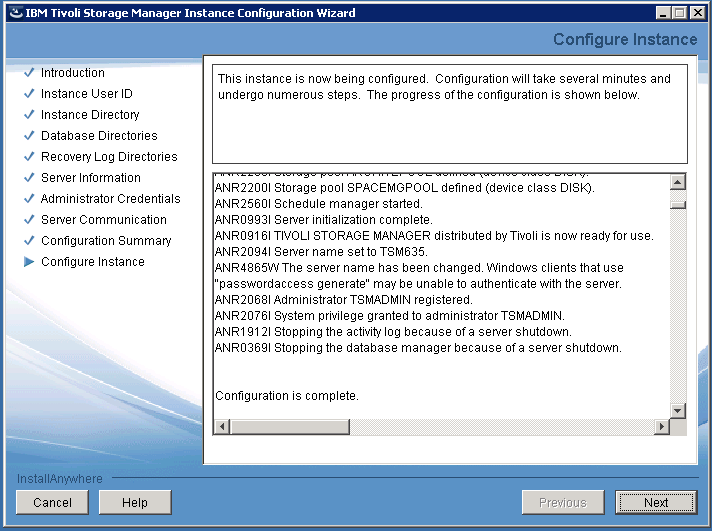Select the Server Information step
Viewport: 712px width, 531px height.
pos(91,178)
